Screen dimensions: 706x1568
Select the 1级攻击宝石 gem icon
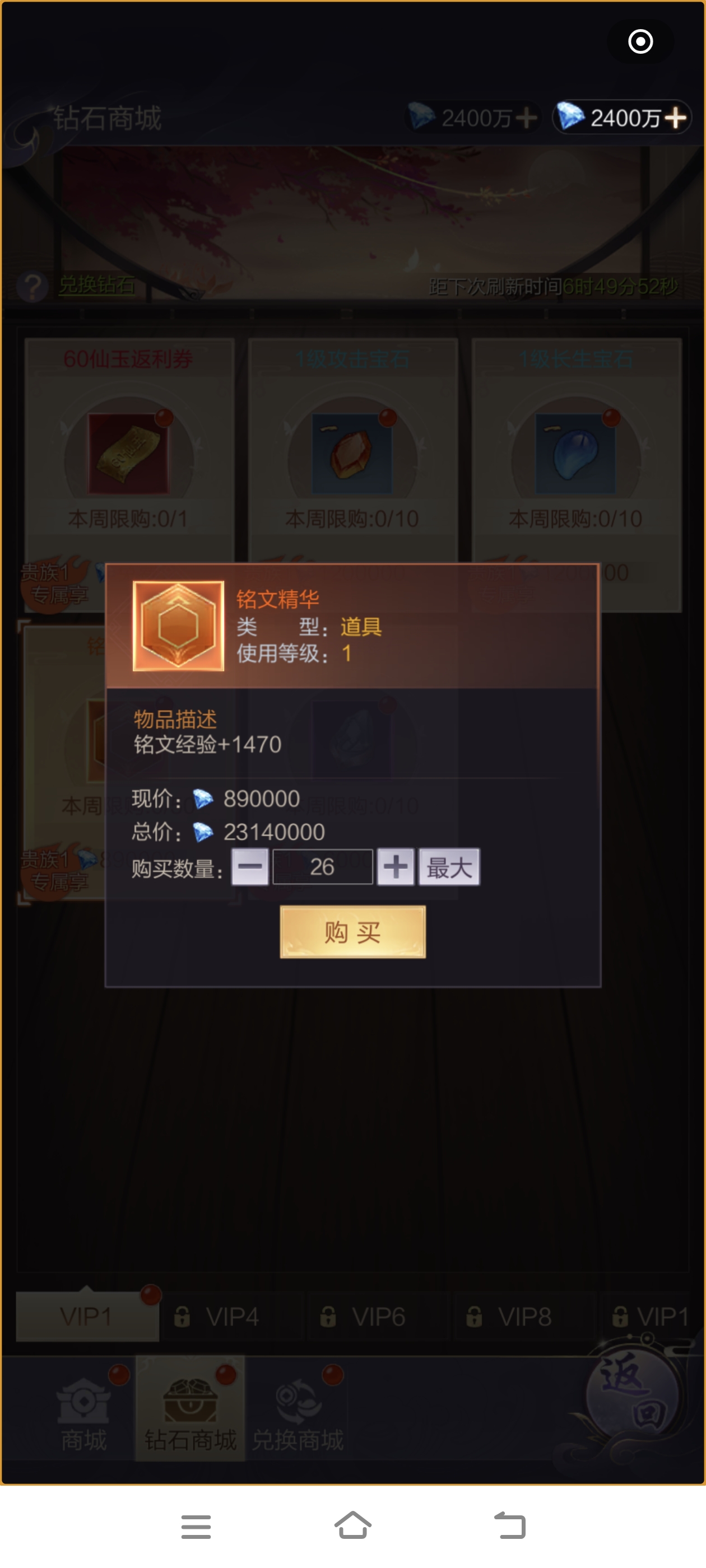pos(352,454)
